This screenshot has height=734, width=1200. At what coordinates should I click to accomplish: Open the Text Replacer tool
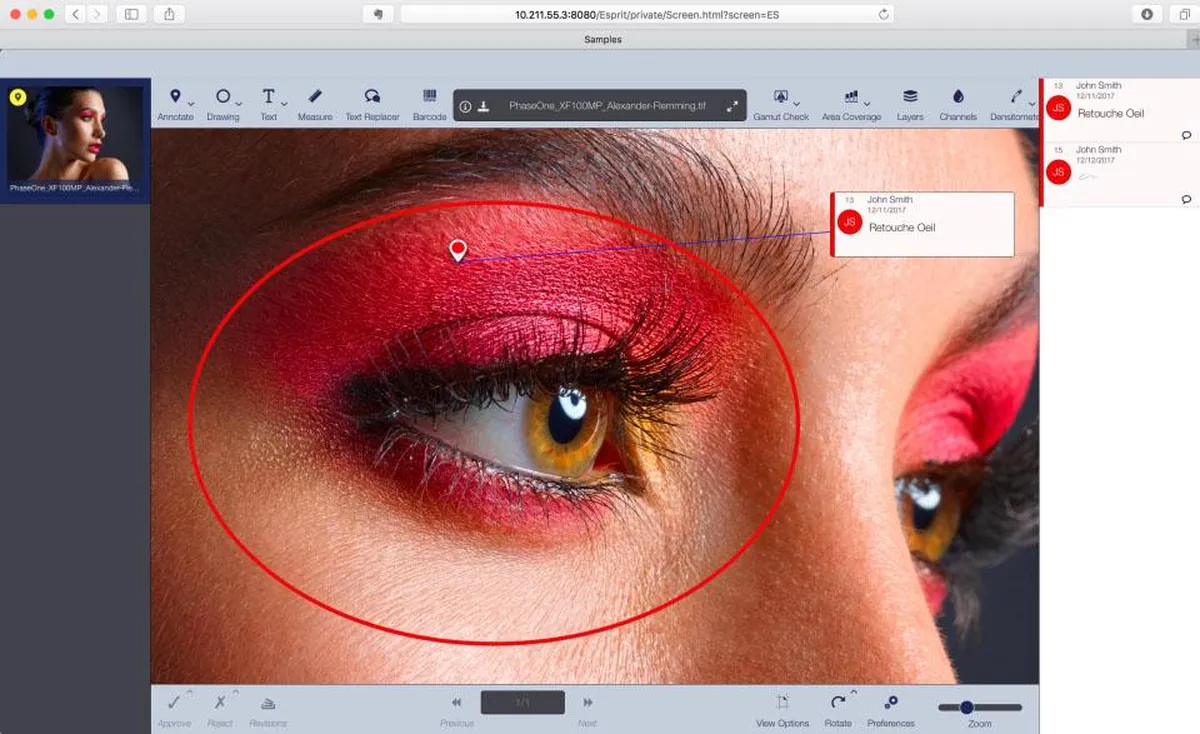tap(372, 97)
